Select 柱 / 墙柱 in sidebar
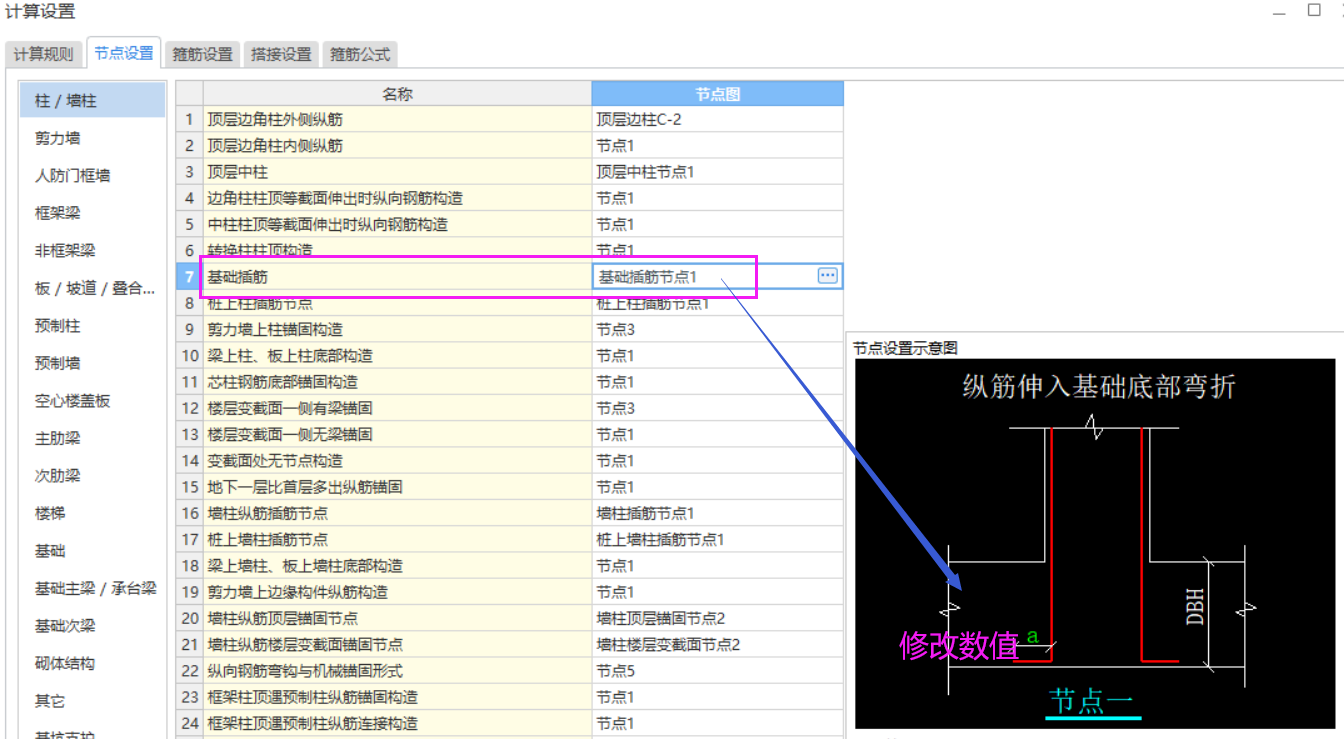 coord(92,101)
